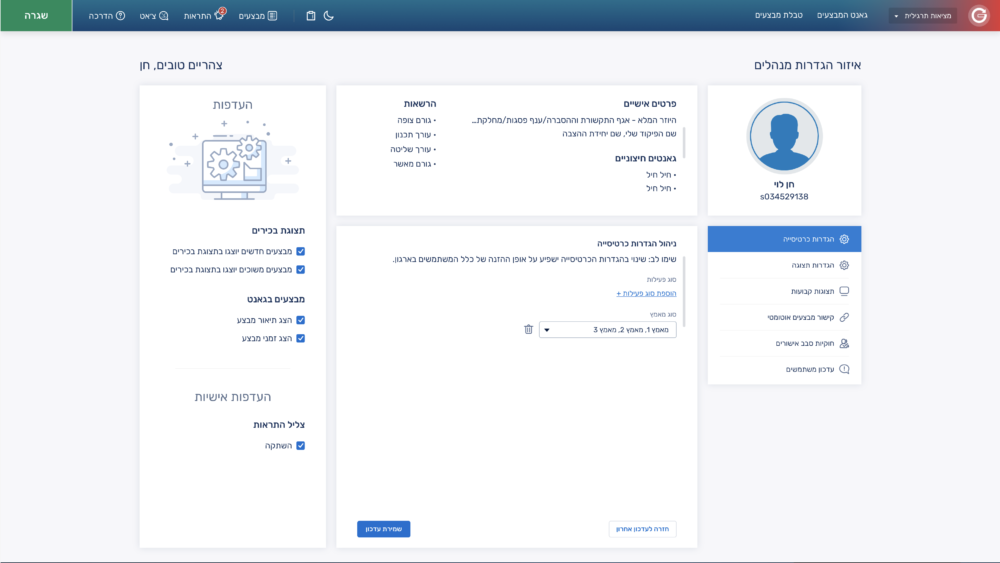Toggle the הצג זמני מבצע checkbox
1000x563 pixels.
300,339
